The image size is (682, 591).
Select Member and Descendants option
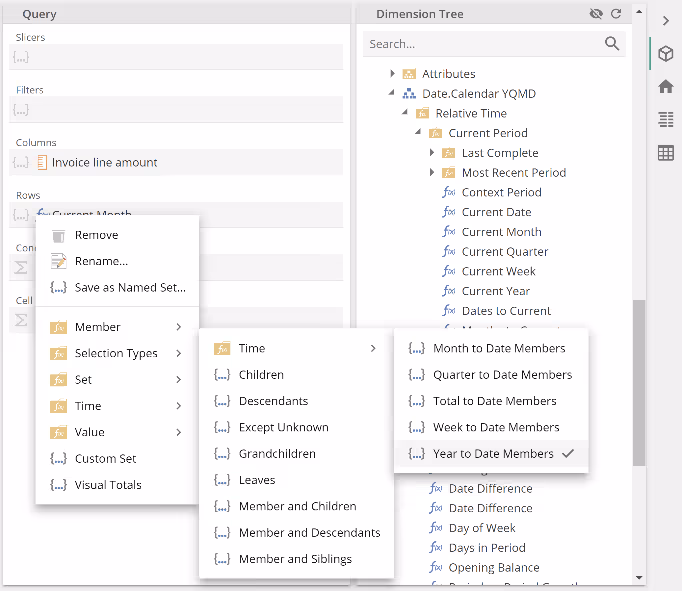(x=309, y=533)
